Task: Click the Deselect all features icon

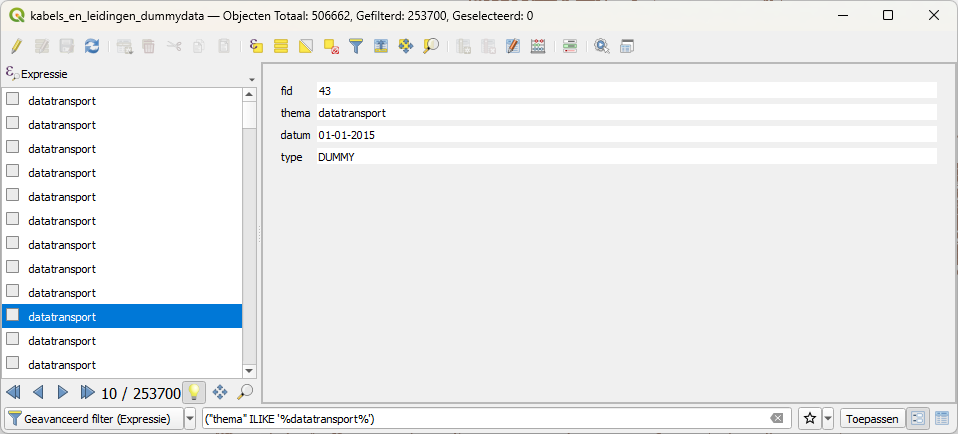Action: tap(331, 46)
